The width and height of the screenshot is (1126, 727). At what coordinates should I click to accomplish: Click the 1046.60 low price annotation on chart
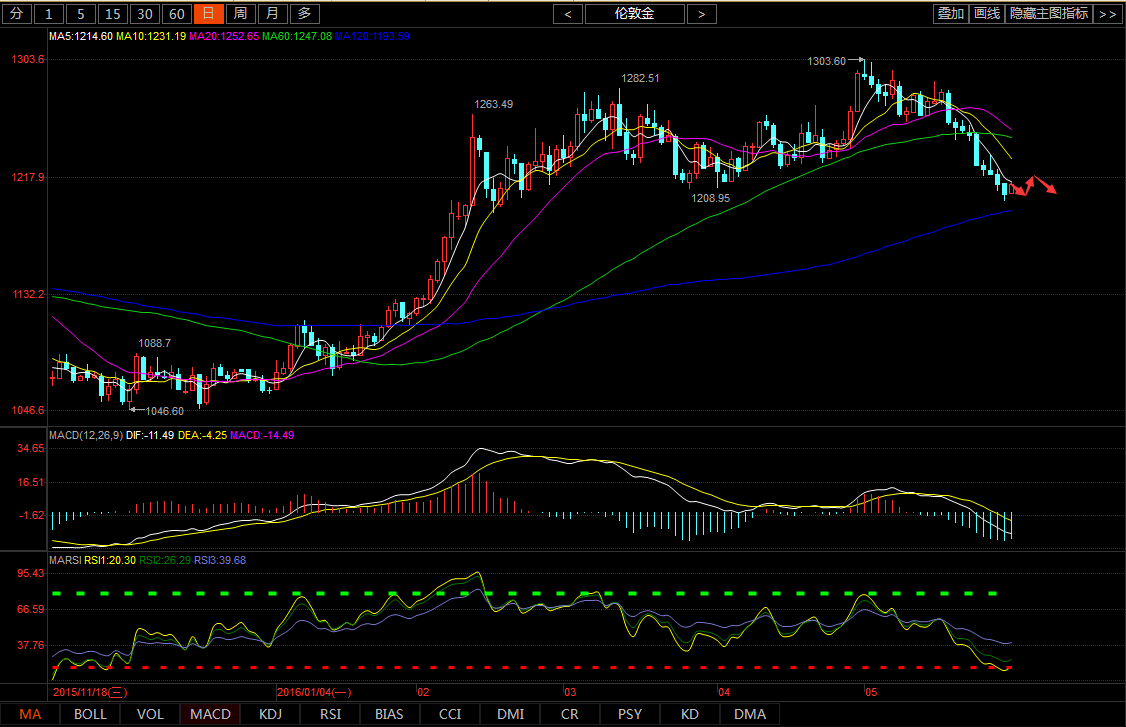pos(164,411)
